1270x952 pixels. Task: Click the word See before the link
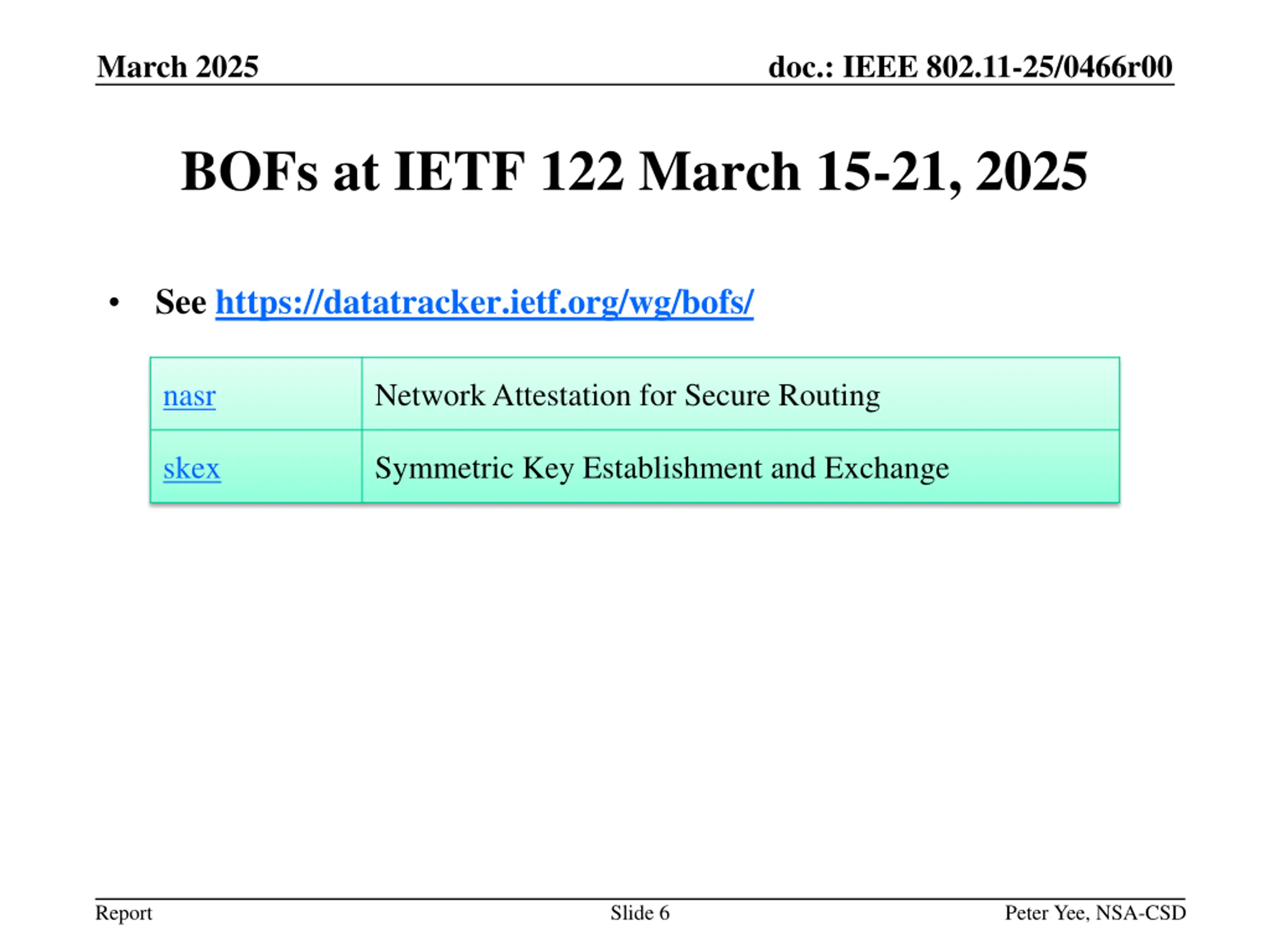coord(180,302)
